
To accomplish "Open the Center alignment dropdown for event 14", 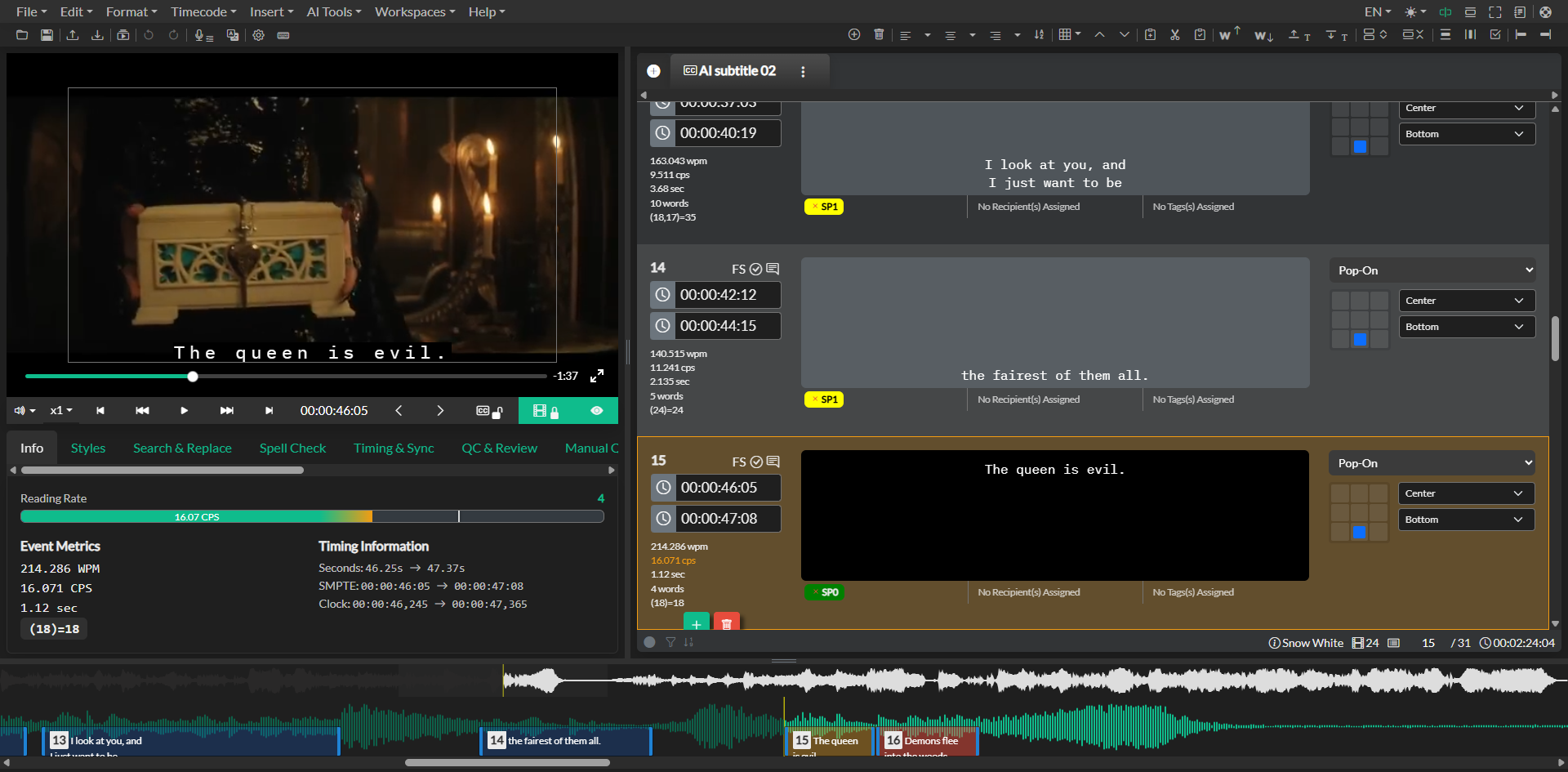I will (x=1467, y=301).
